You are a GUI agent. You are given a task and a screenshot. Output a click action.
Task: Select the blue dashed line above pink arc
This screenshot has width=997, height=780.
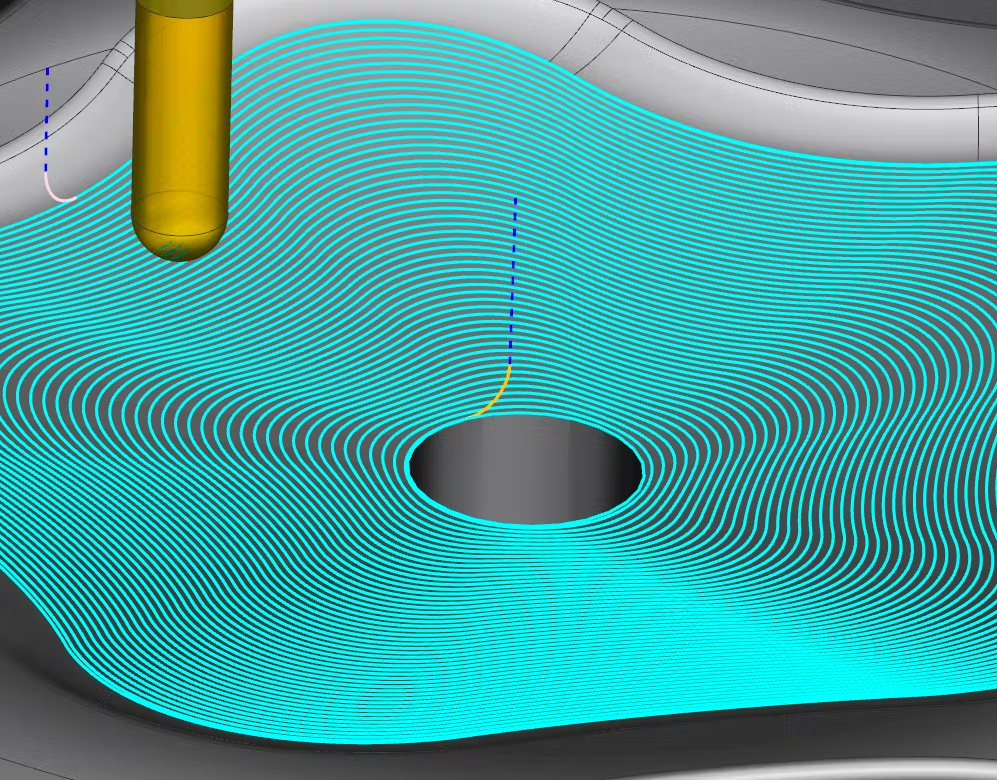46,120
